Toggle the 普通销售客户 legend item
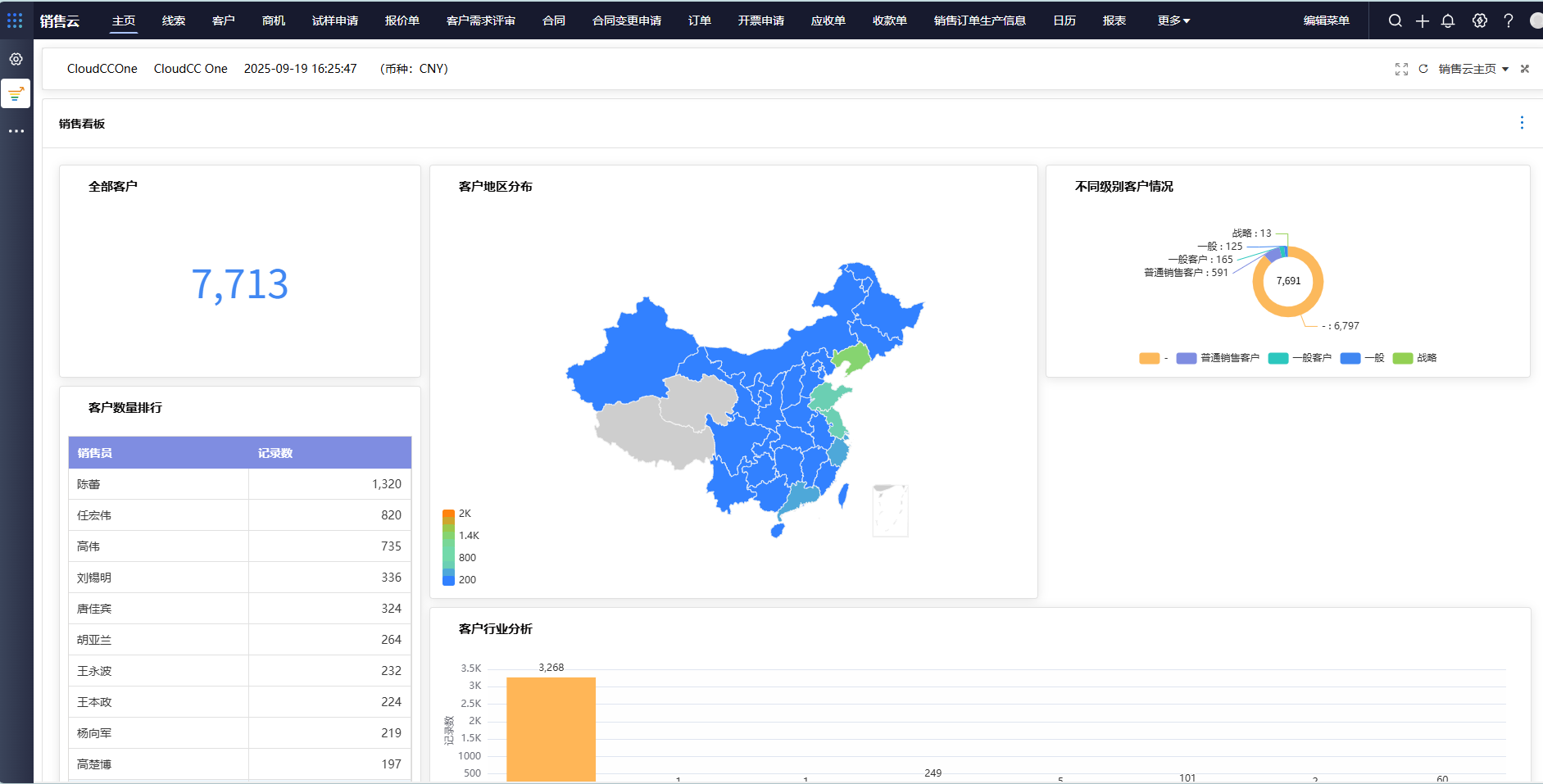This screenshot has width=1543, height=784. 1218,358
